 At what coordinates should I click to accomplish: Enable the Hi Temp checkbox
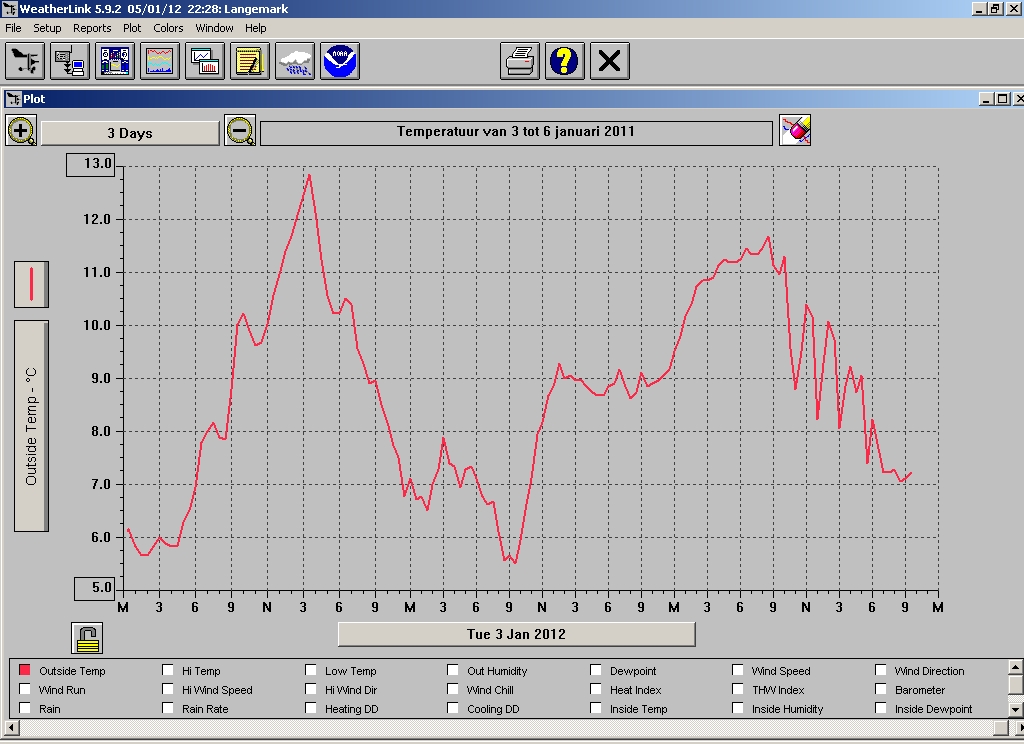(x=168, y=670)
